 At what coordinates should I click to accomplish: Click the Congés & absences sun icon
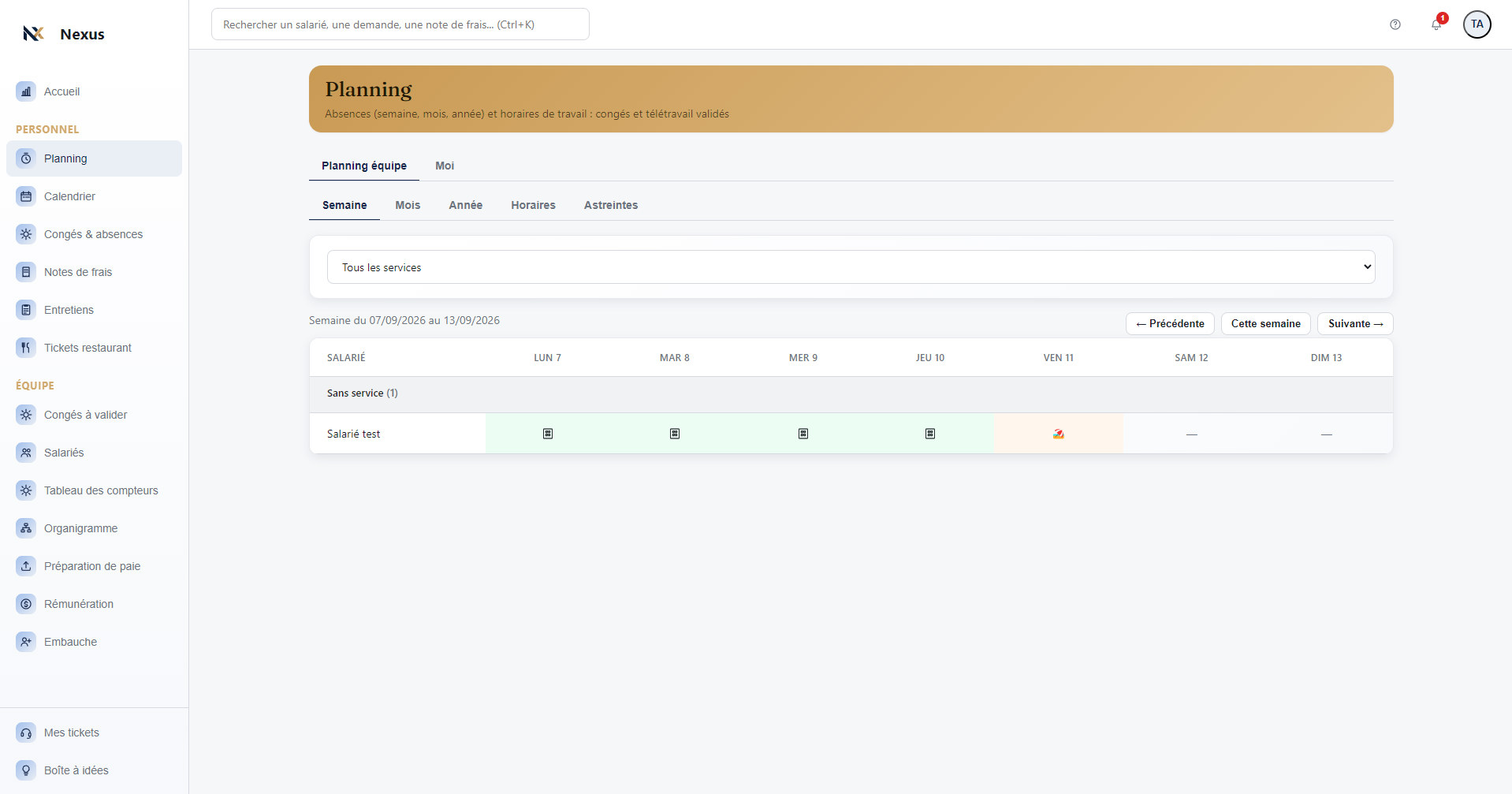click(26, 234)
